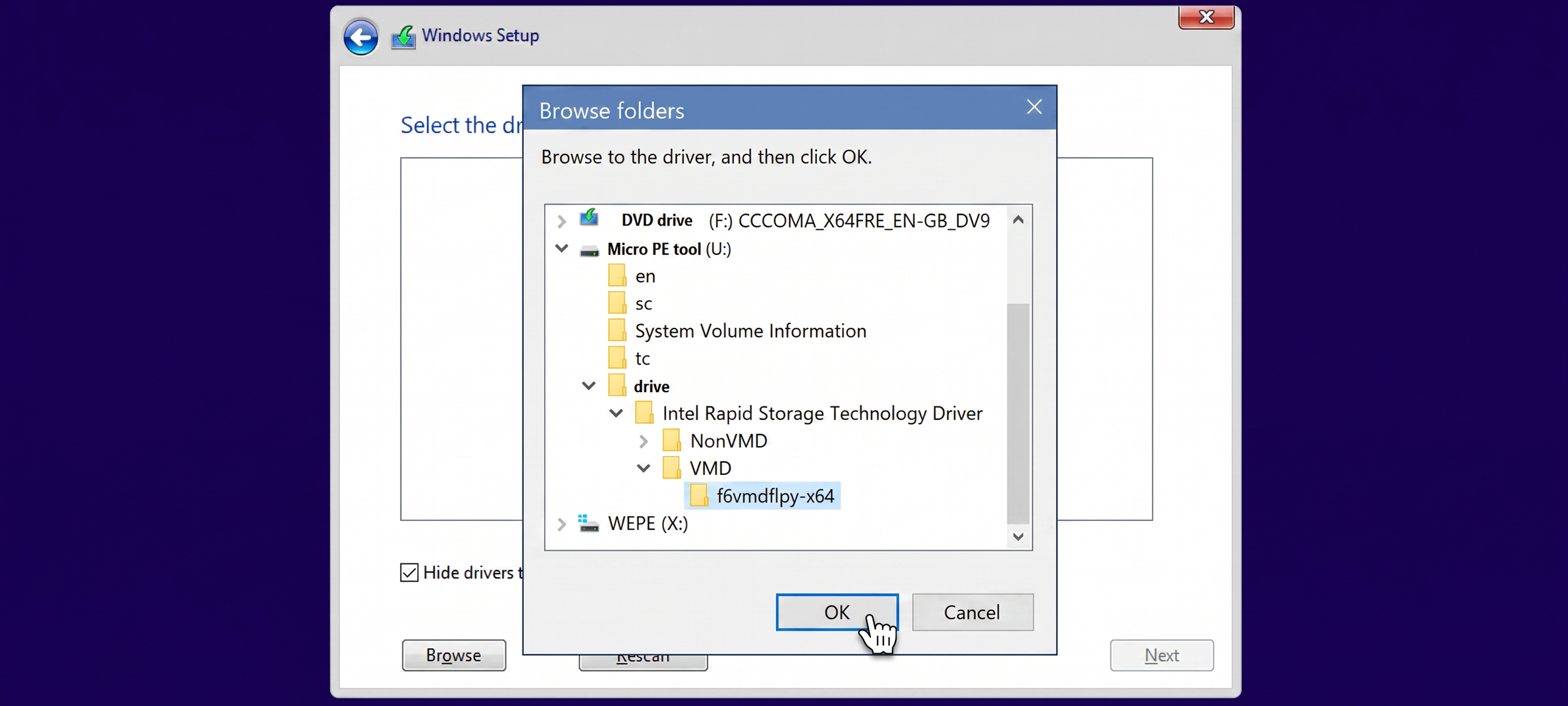Click the folder tree scroll-up arrow
The height and width of the screenshot is (706, 1568).
(1018, 219)
